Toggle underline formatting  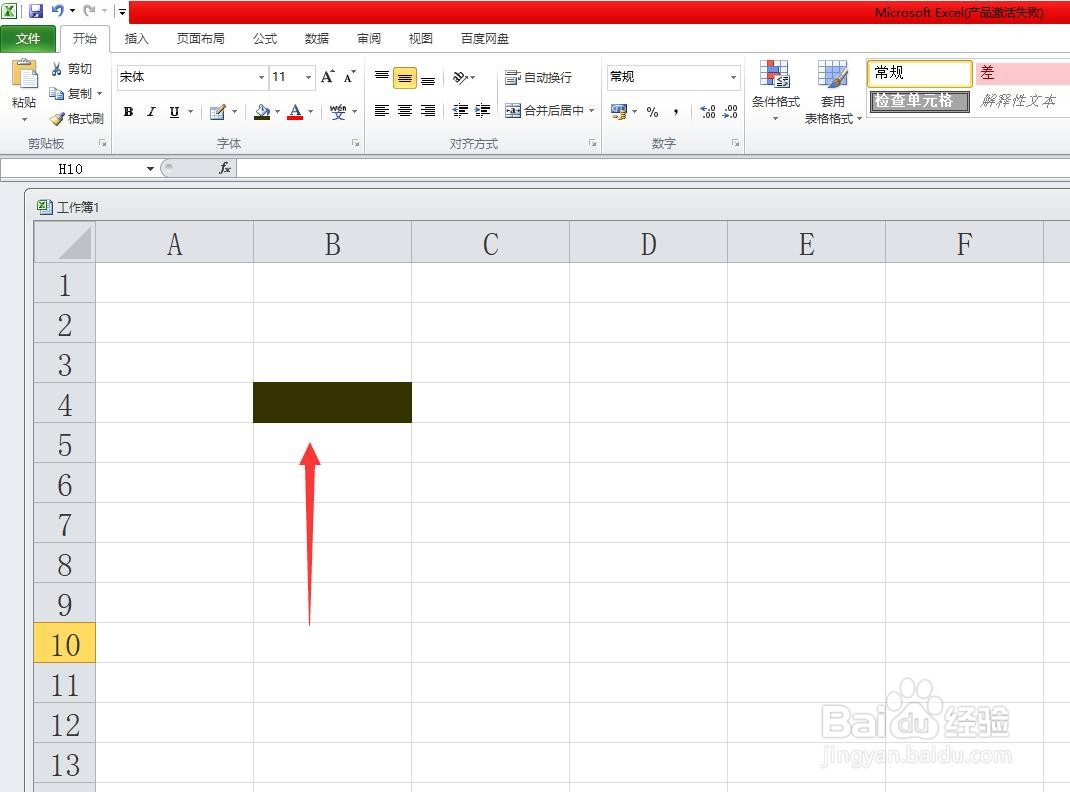click(x=175, y=112)
